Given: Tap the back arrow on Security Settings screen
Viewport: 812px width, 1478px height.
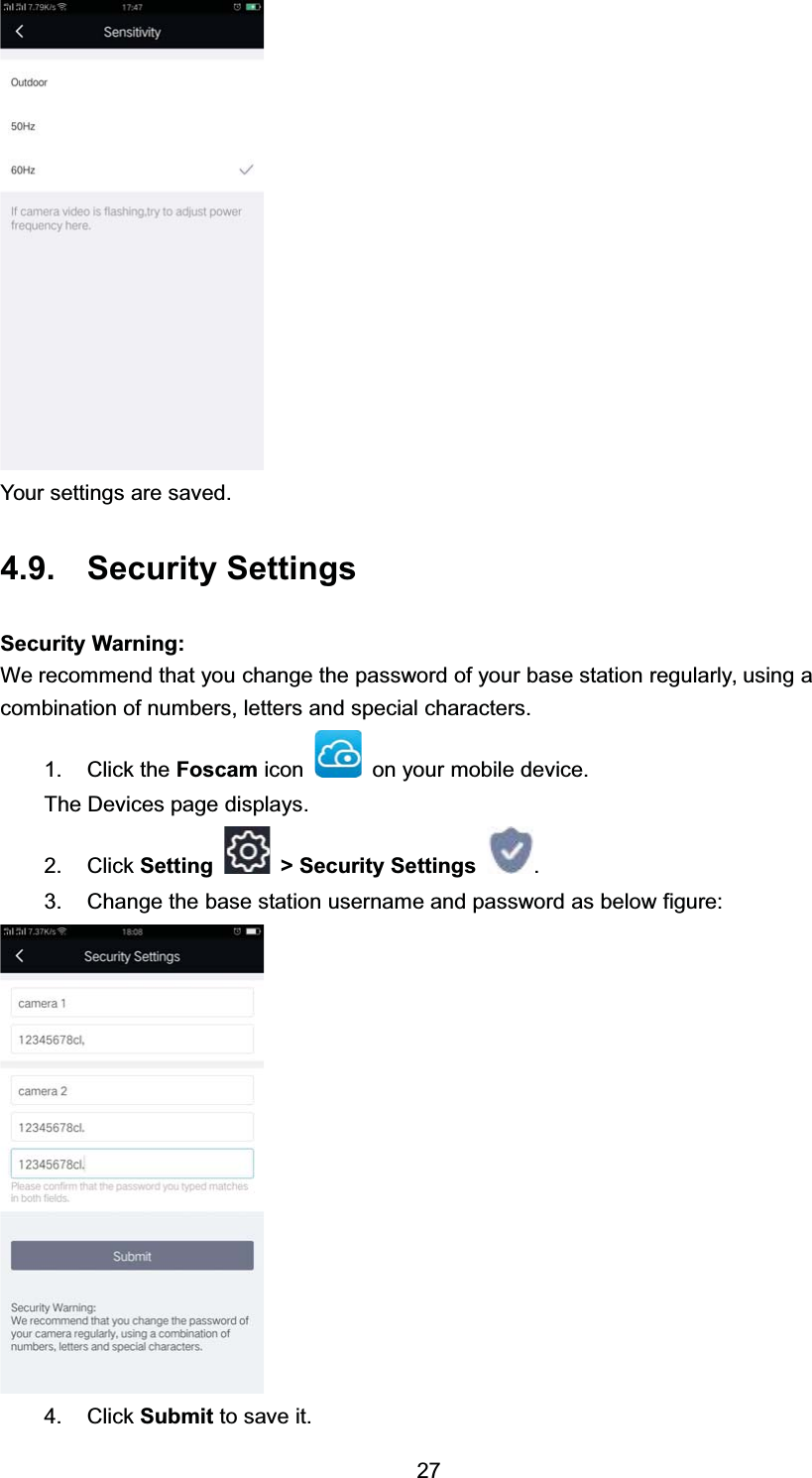Looking at the screenshot, I should point(19,956).
